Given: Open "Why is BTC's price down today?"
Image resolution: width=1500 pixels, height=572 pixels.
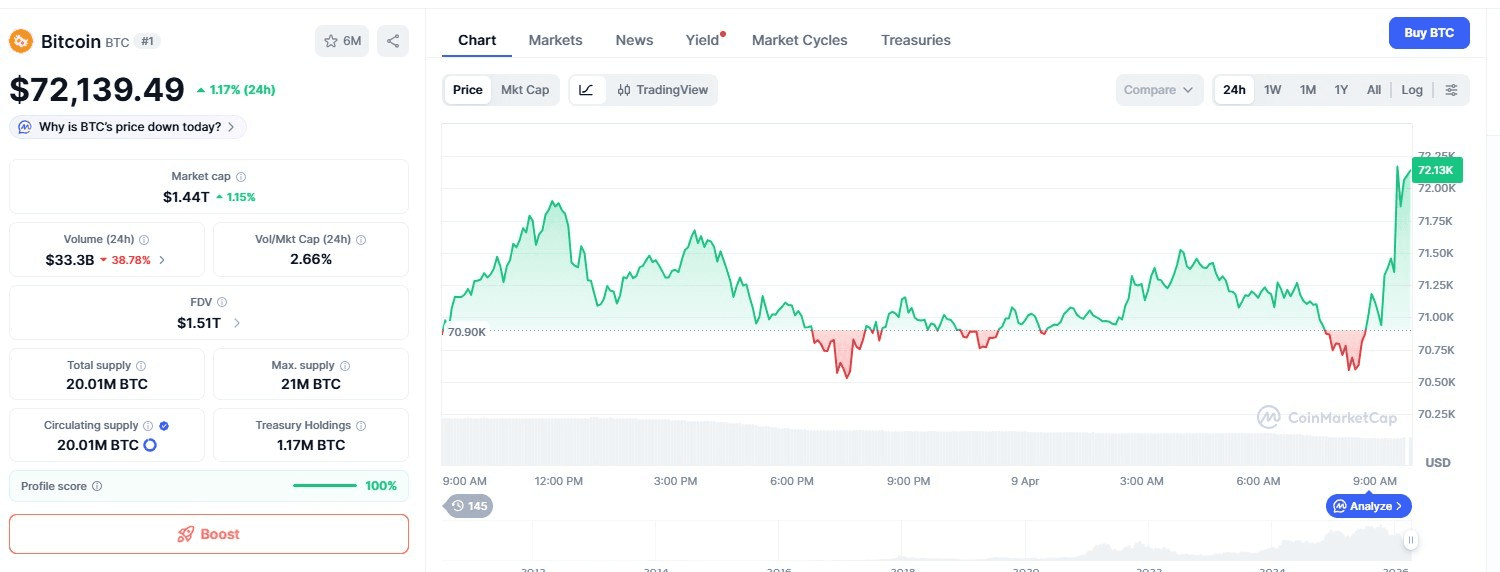Looking at the screenshot, I should [129, 127].
